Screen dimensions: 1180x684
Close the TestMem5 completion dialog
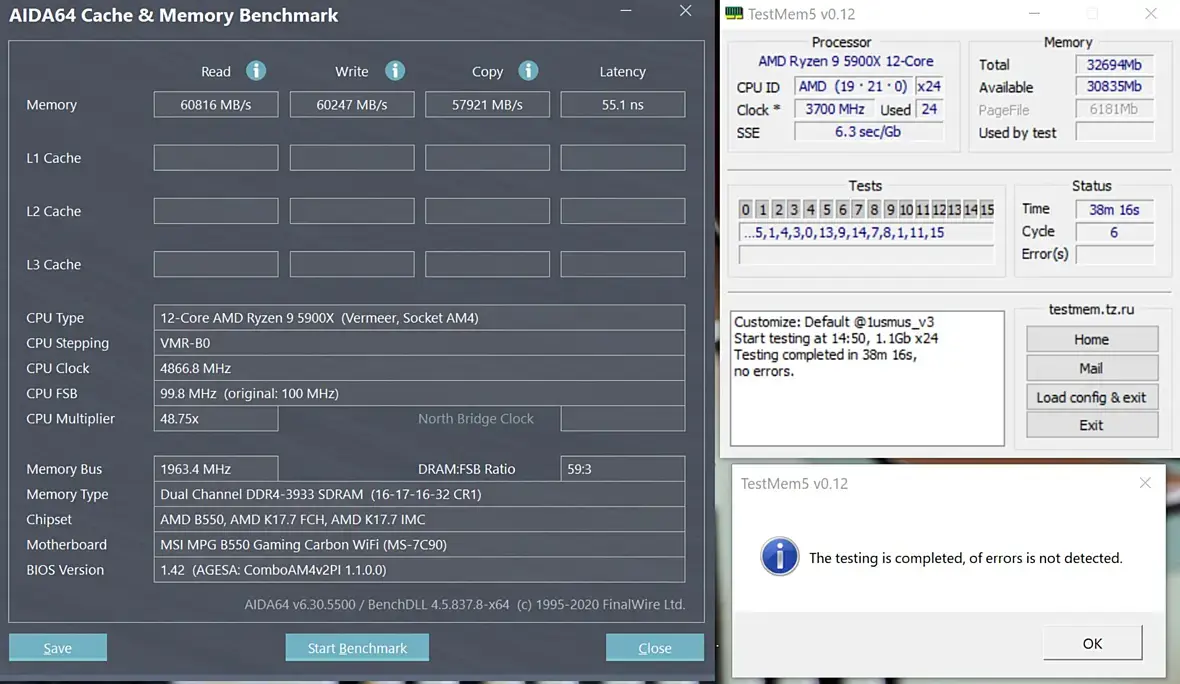tap(1145, 483)
